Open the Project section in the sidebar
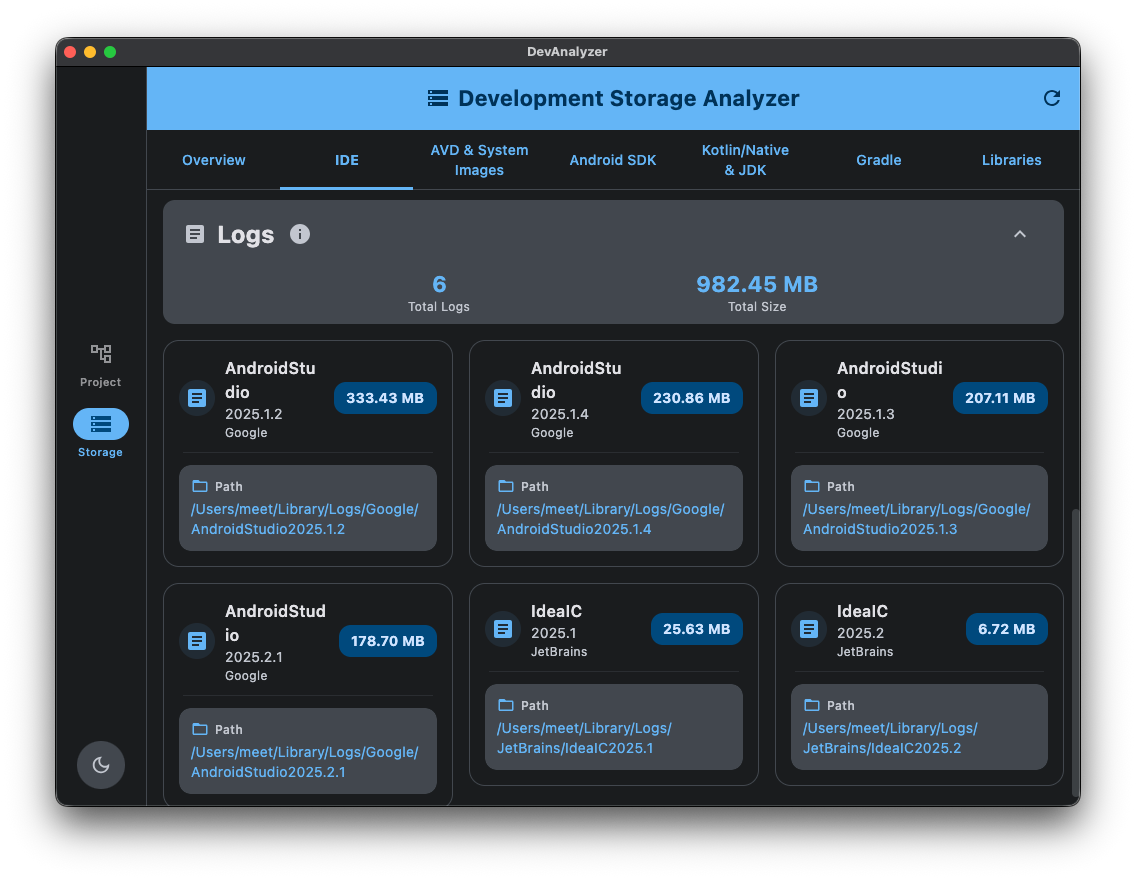Screen dimensions: 1136x880 click(100, 366)
